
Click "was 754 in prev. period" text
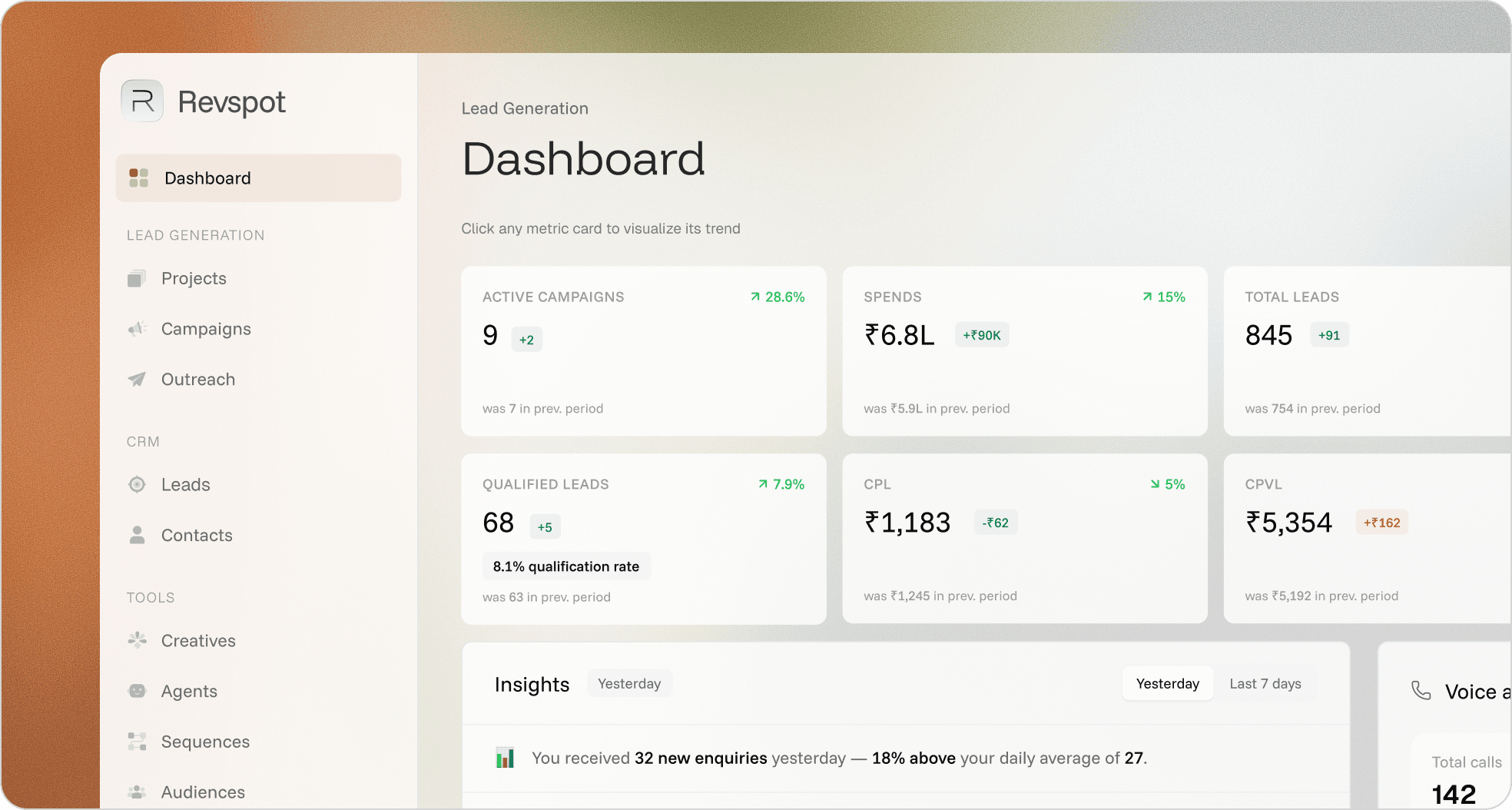(x=1312, y=408)
